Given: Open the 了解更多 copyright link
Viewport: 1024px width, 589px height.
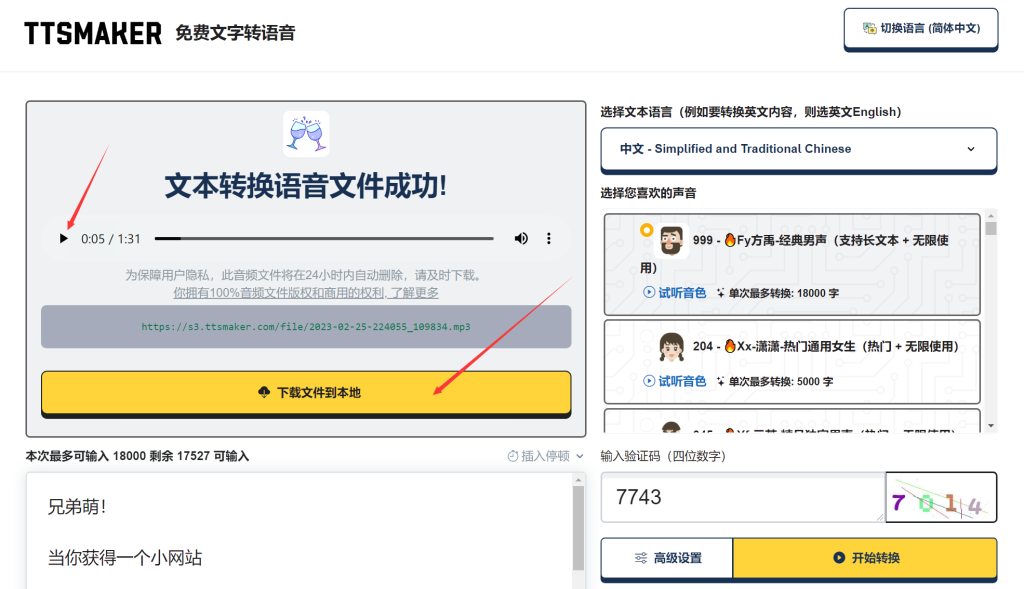Looking at the screenshot, I should pyautogui.click(x=414, y=293).
